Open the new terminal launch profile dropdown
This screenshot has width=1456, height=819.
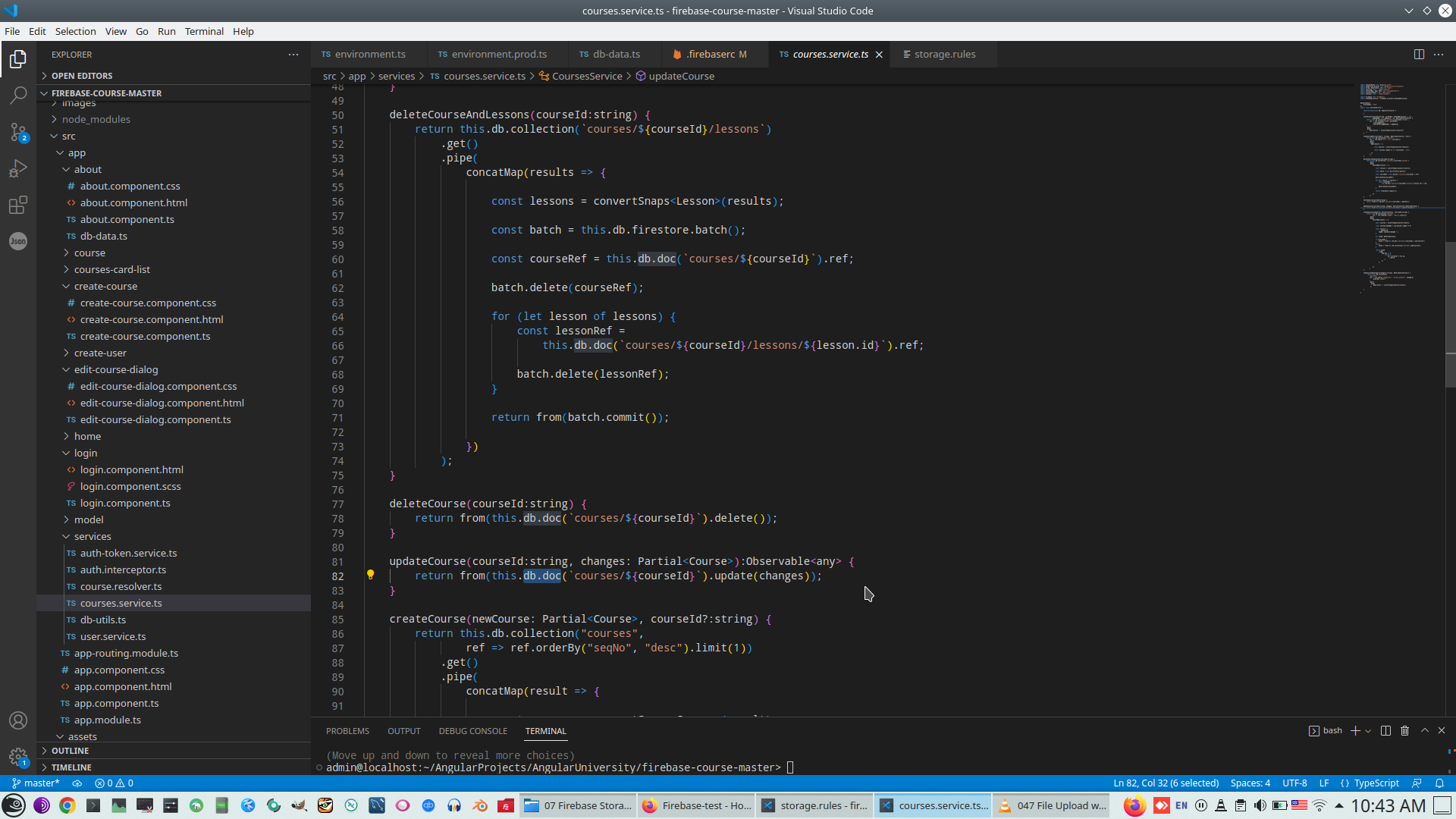pyautogui.click(x=1368, y=731)
